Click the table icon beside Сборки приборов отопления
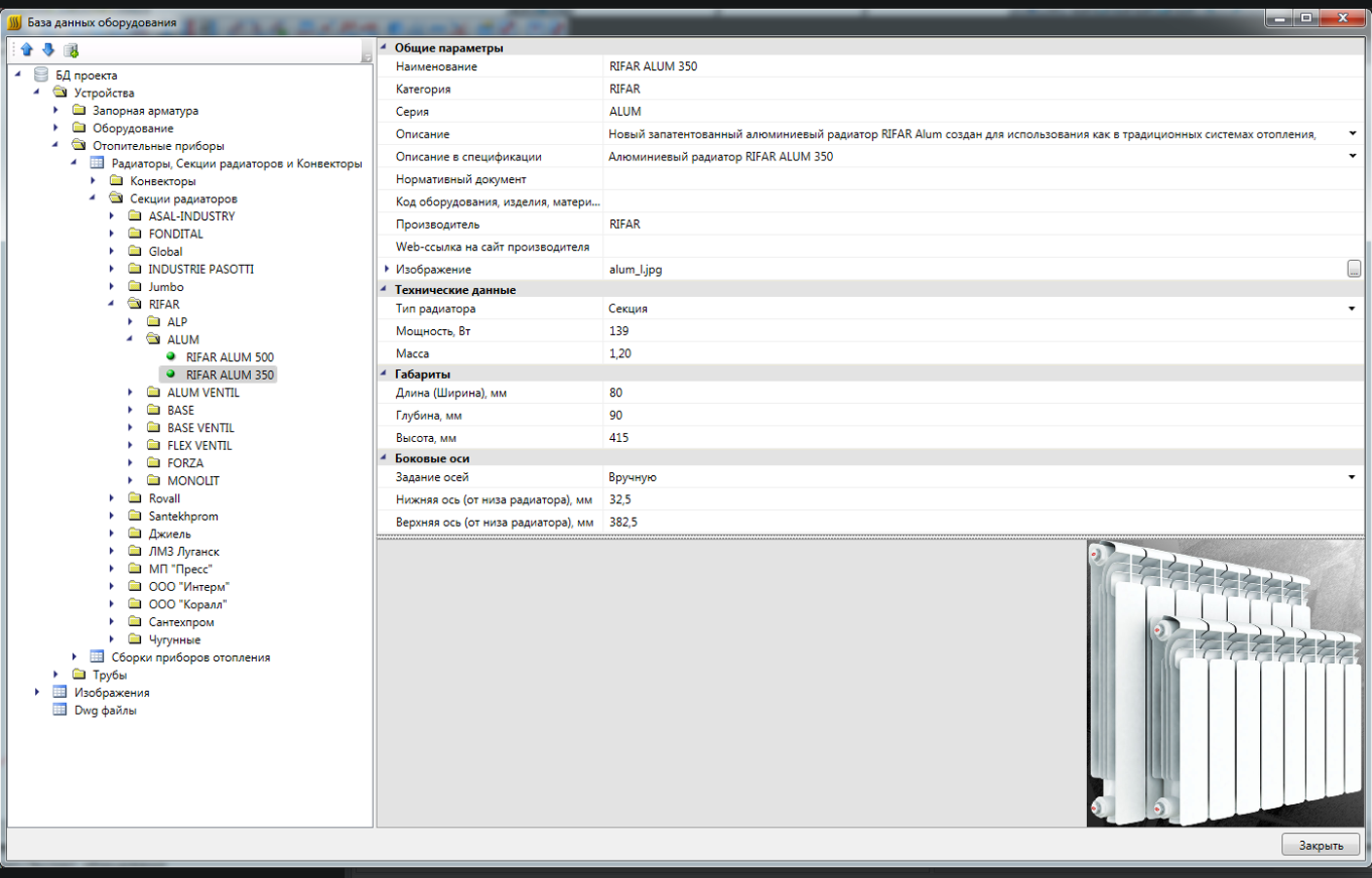1372x878 pixels. coord(96,657)
